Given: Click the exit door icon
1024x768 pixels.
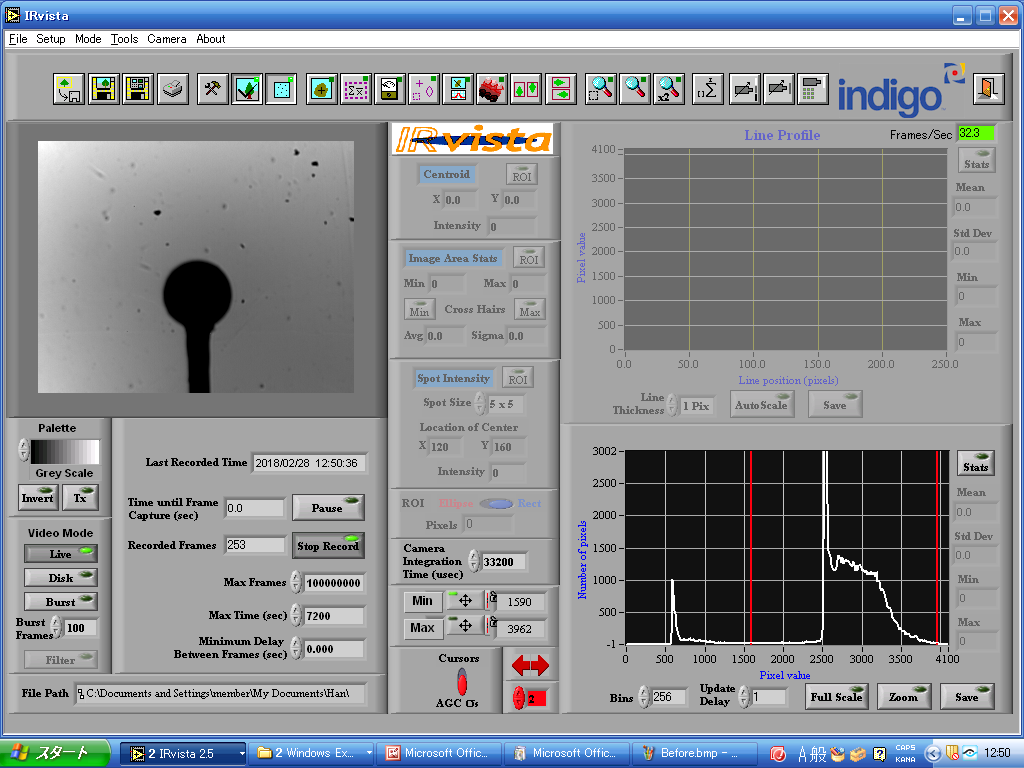Looking at the screenshot, I should [x=987, y=89].
